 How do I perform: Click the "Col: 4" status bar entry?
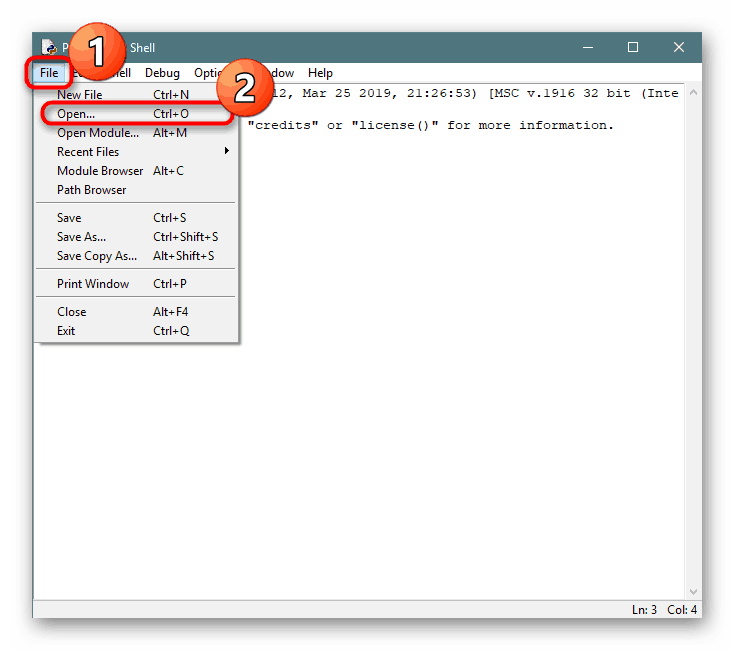[682, 610]
